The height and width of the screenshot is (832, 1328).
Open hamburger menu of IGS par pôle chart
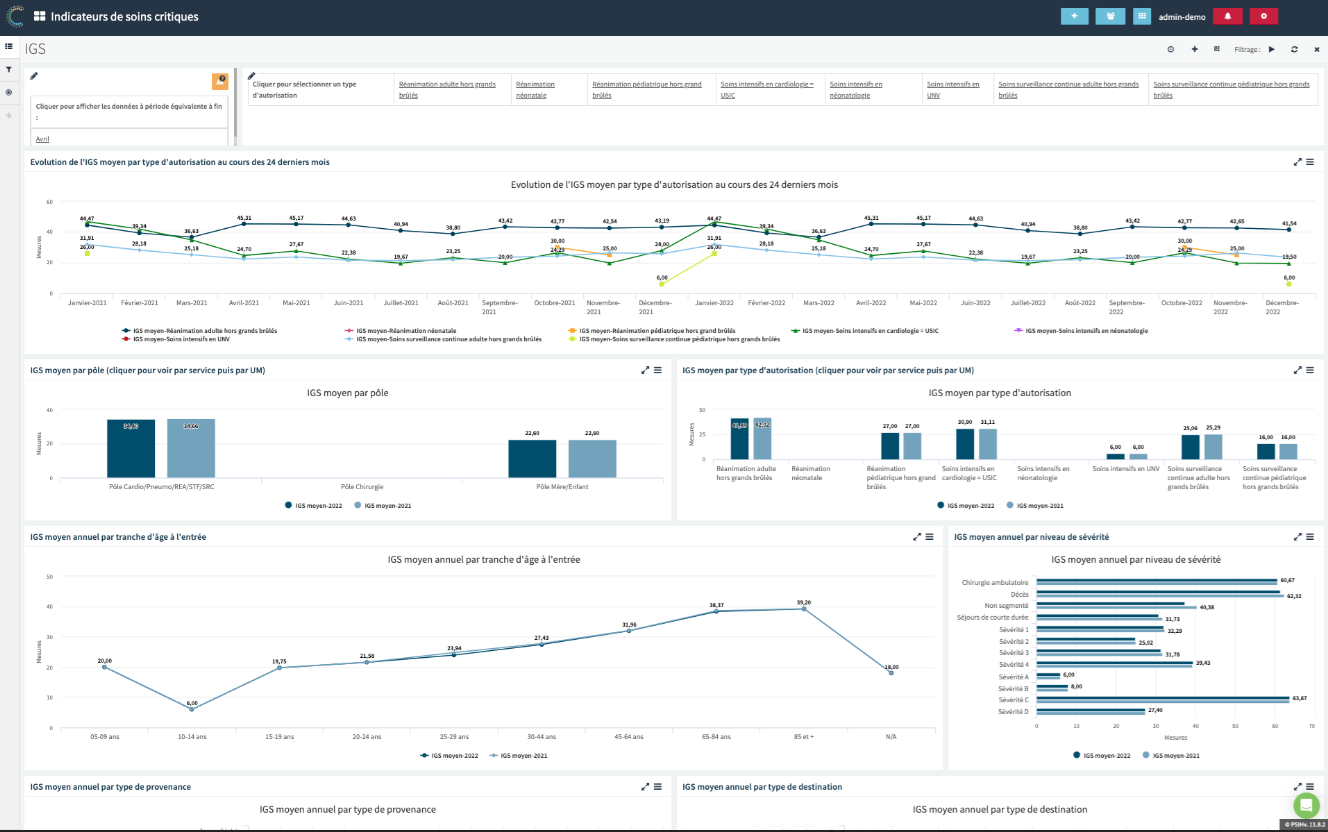click(658, 370)
